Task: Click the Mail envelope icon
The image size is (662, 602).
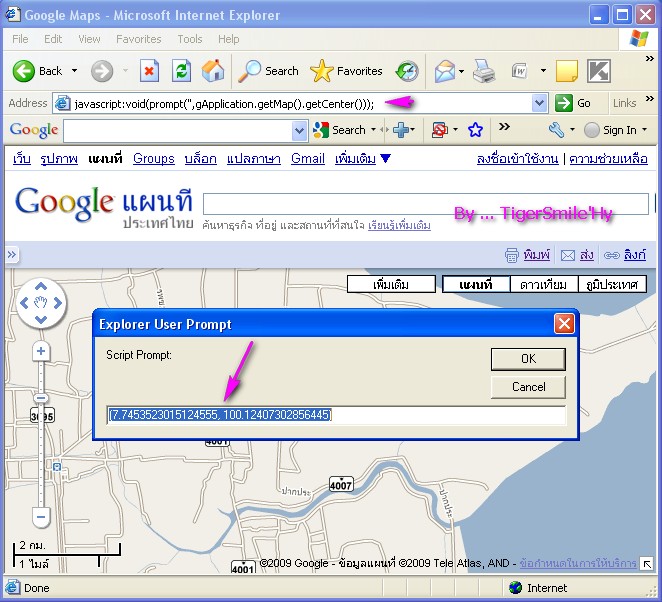Action: [445, 71]
